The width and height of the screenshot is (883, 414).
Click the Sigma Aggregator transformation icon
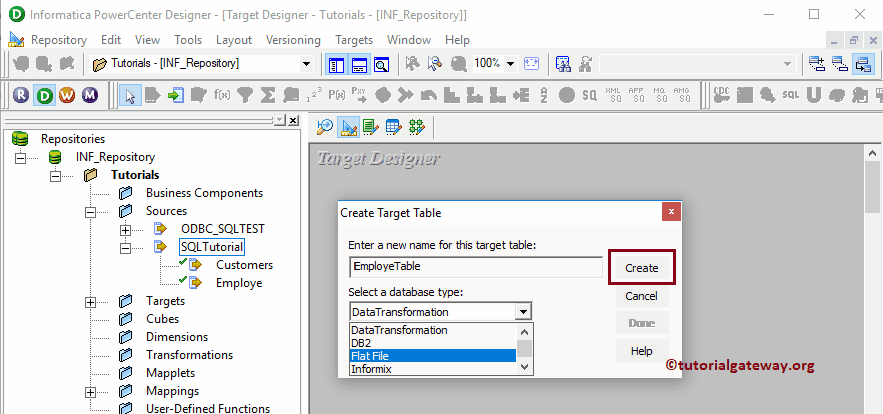268,95
